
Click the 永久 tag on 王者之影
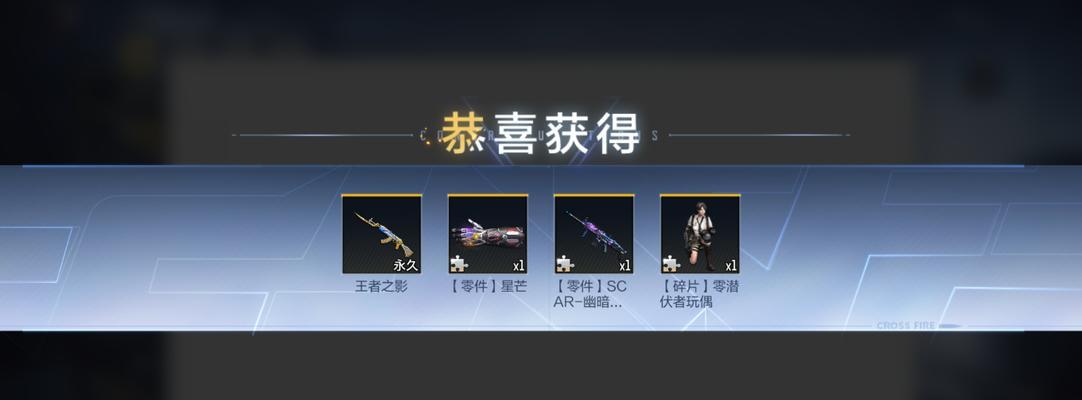coord(406,265)
